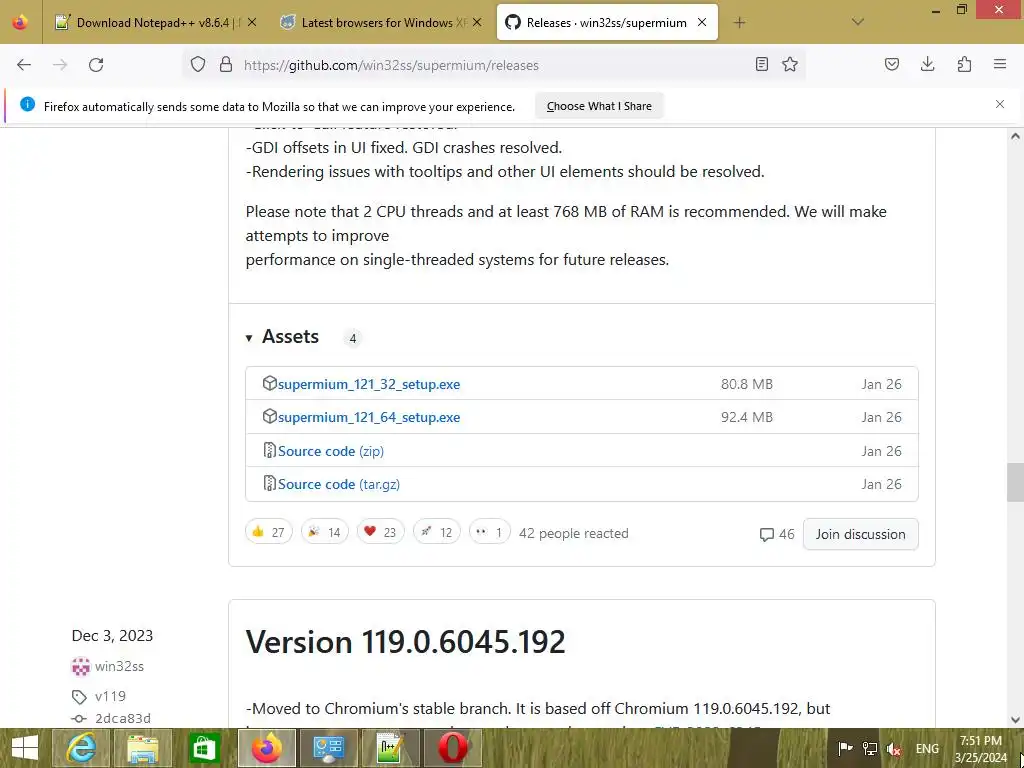Select Firefox in the taskbar
This screenshot has height=768, width=1024.
click(266, 748)
